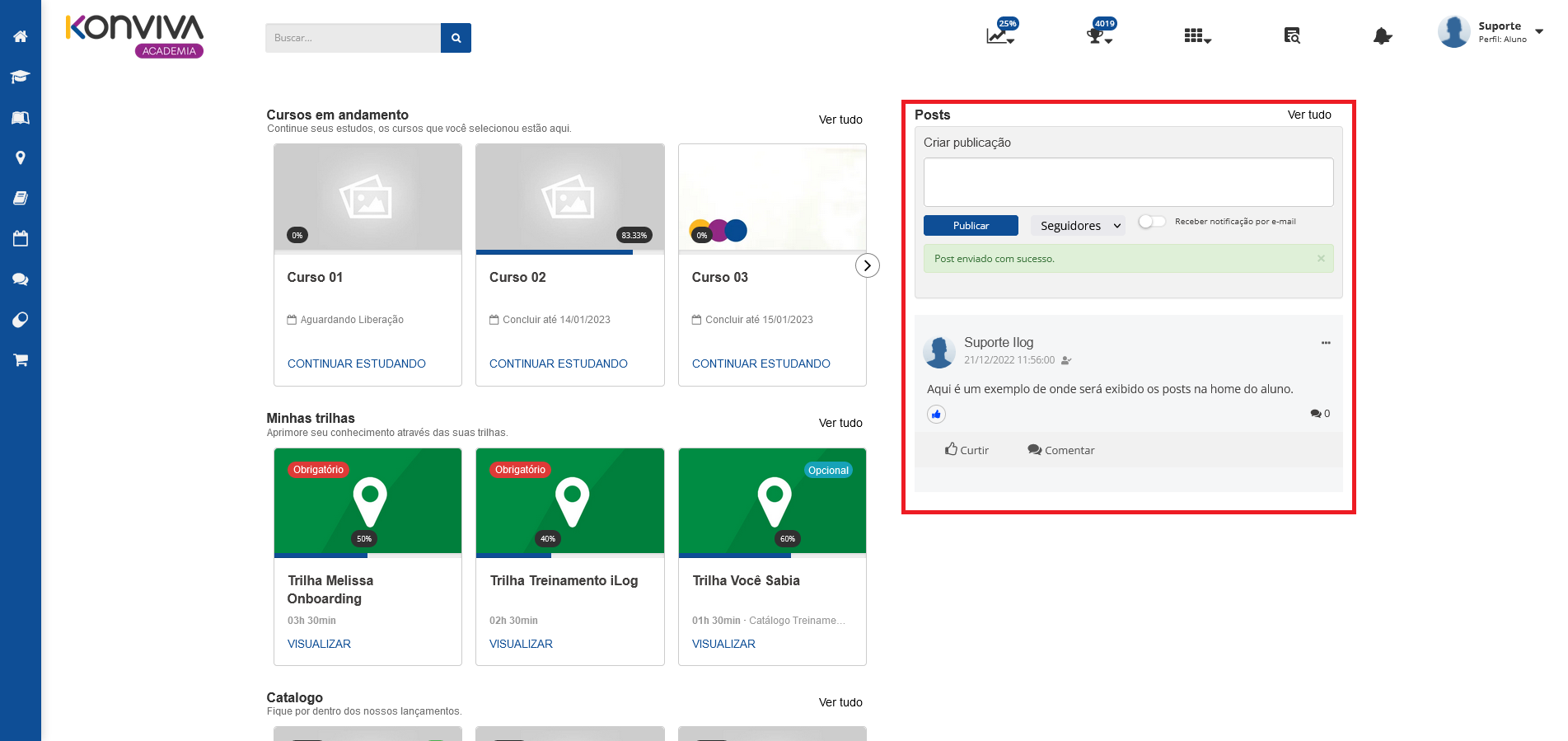Click Curso 02 thumbnail image

point(570,197)
